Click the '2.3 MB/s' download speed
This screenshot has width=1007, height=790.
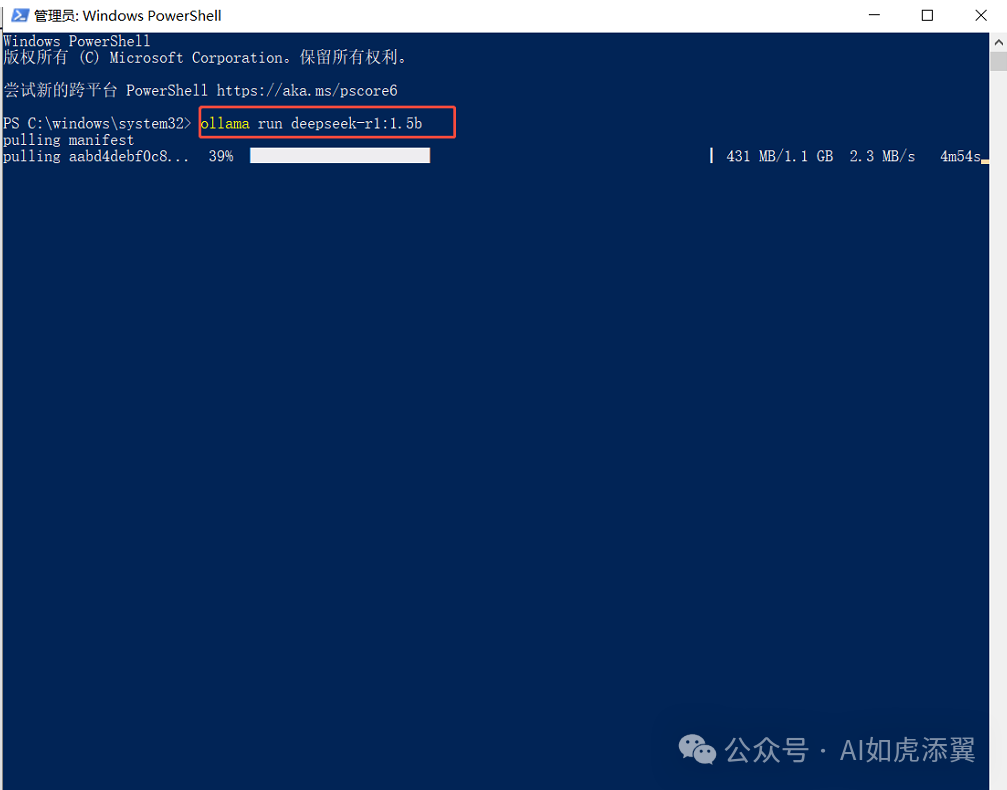pyautogui.click(x=882, y=156)
